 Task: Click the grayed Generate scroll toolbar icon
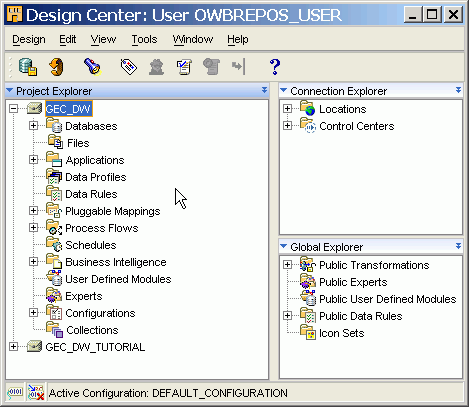(211, 66)
